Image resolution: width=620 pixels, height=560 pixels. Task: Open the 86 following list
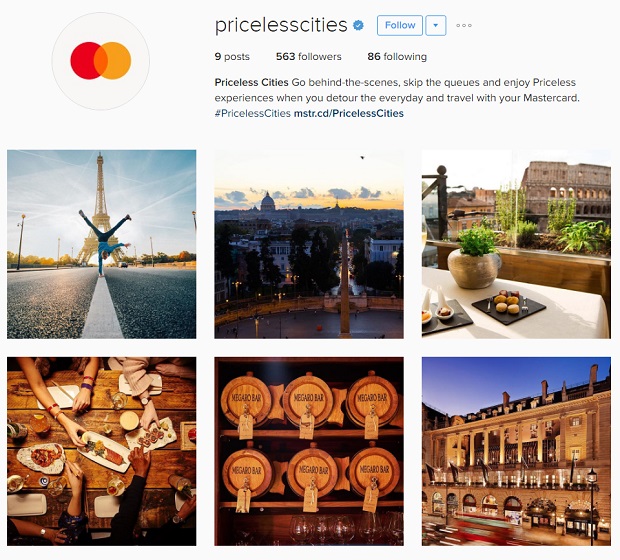tap(397, 57)
